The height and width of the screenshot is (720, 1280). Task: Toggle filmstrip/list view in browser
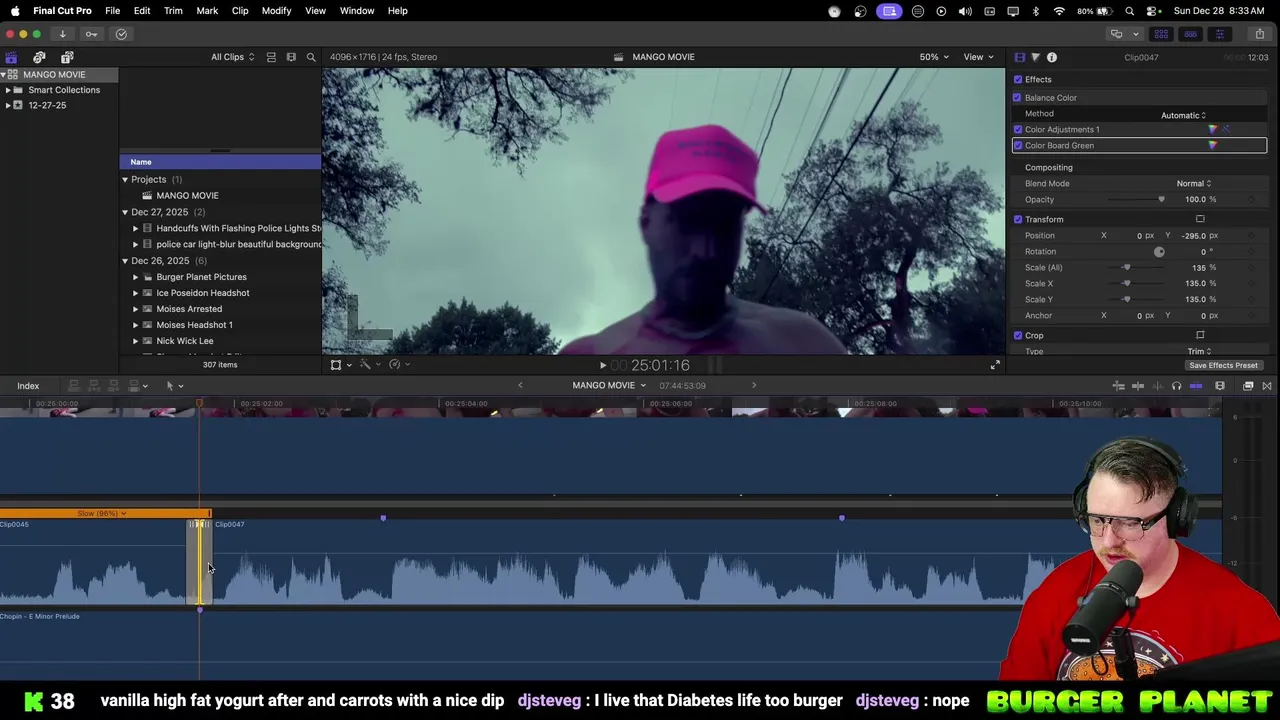pos(271,57)
